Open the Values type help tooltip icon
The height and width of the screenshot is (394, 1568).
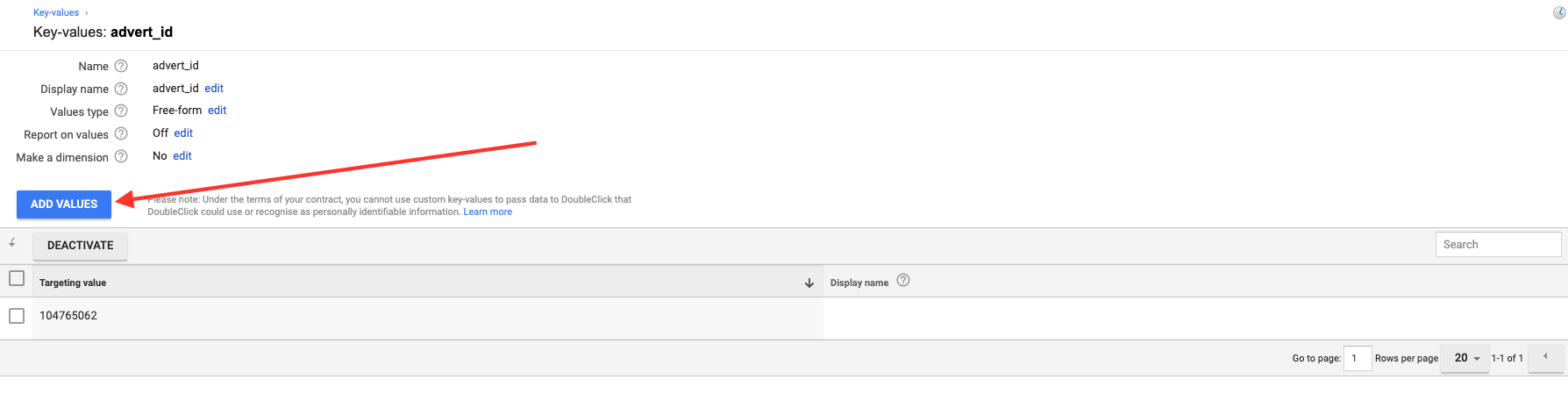(121, 111)
